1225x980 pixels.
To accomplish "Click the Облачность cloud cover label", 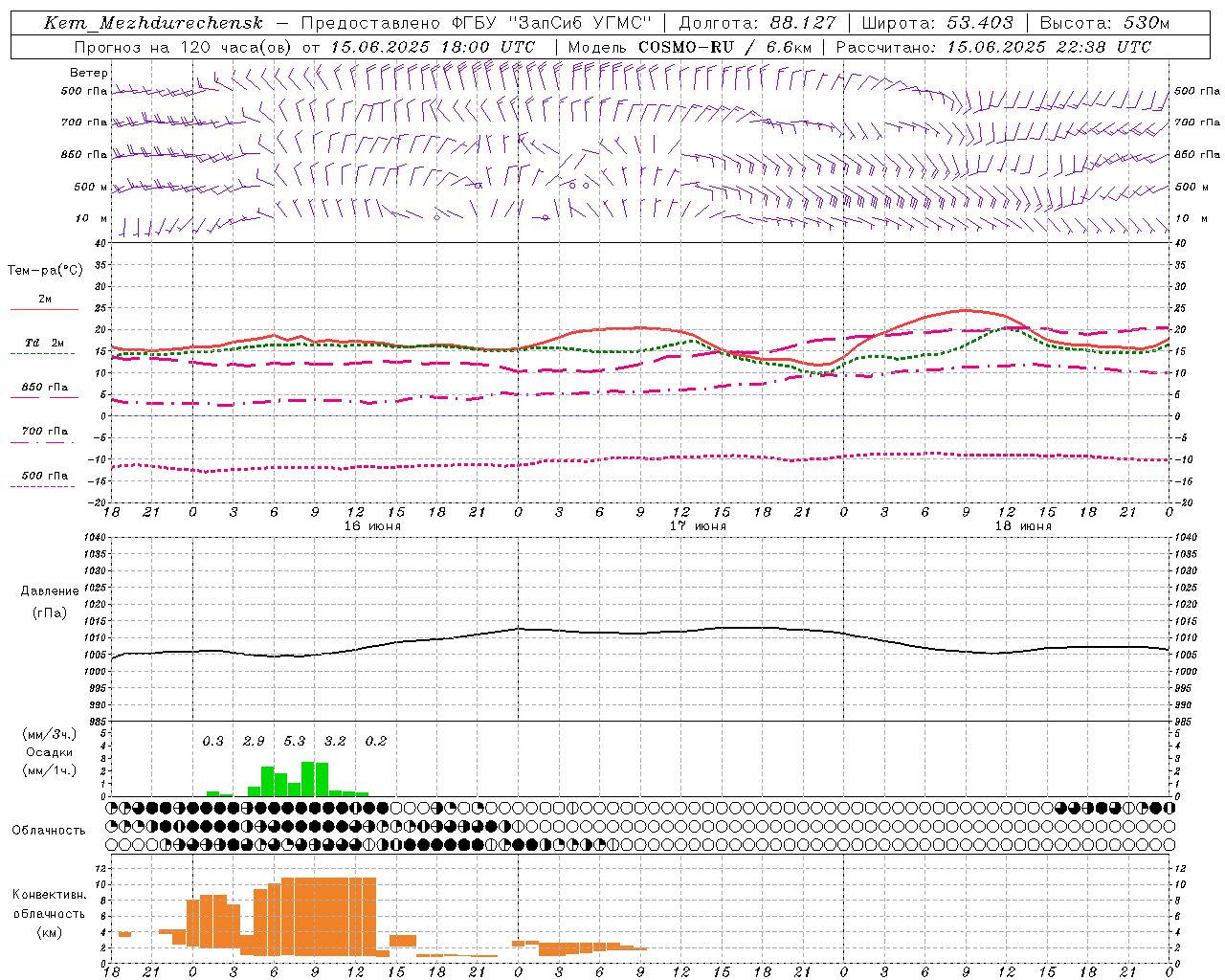I will tap(49, 831).
